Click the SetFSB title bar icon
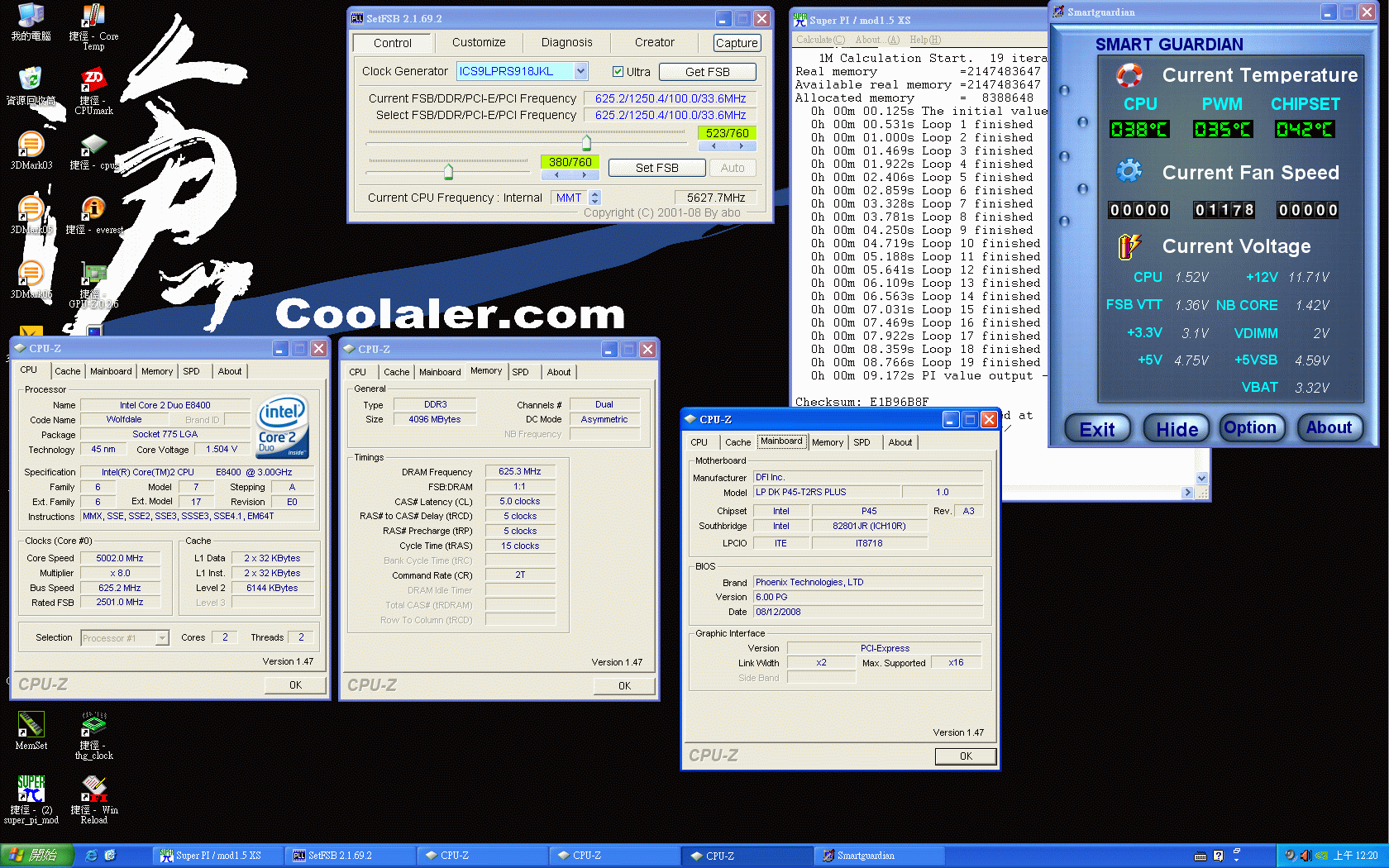The height and width of the screenshot is (868, 1389). click(x=357, y=18)
